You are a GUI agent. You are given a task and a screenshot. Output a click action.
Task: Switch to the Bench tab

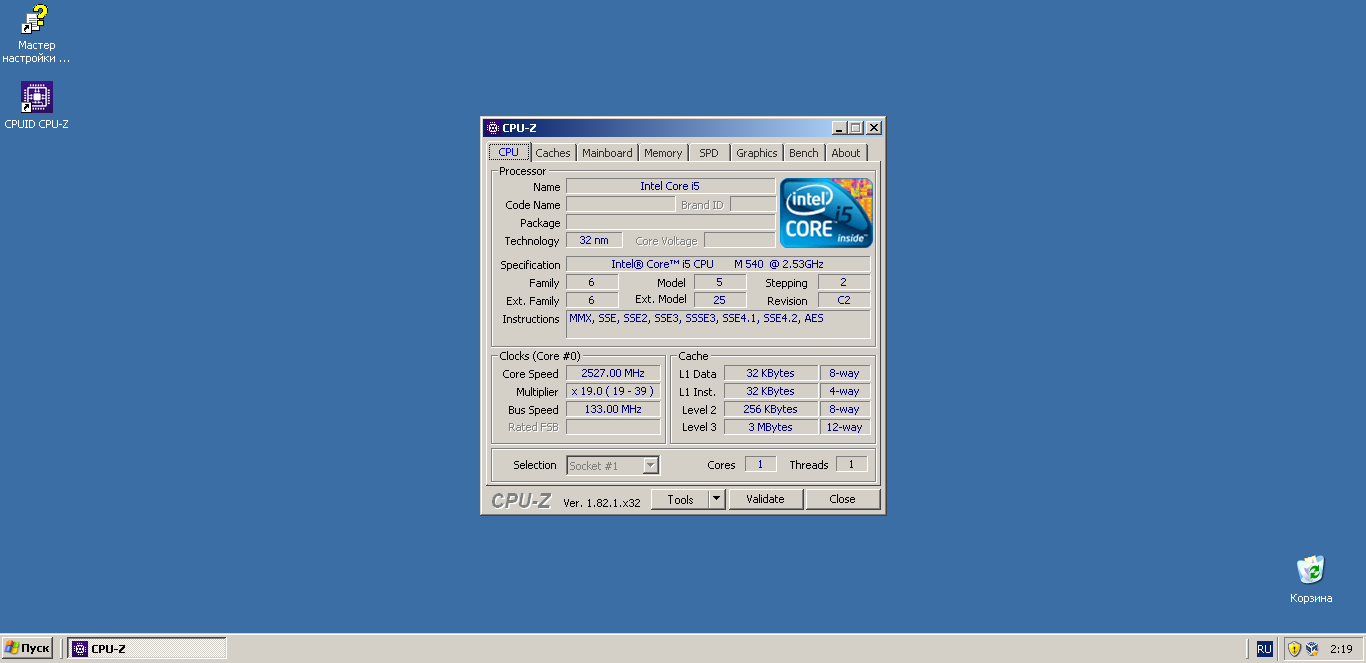[803, 153]
